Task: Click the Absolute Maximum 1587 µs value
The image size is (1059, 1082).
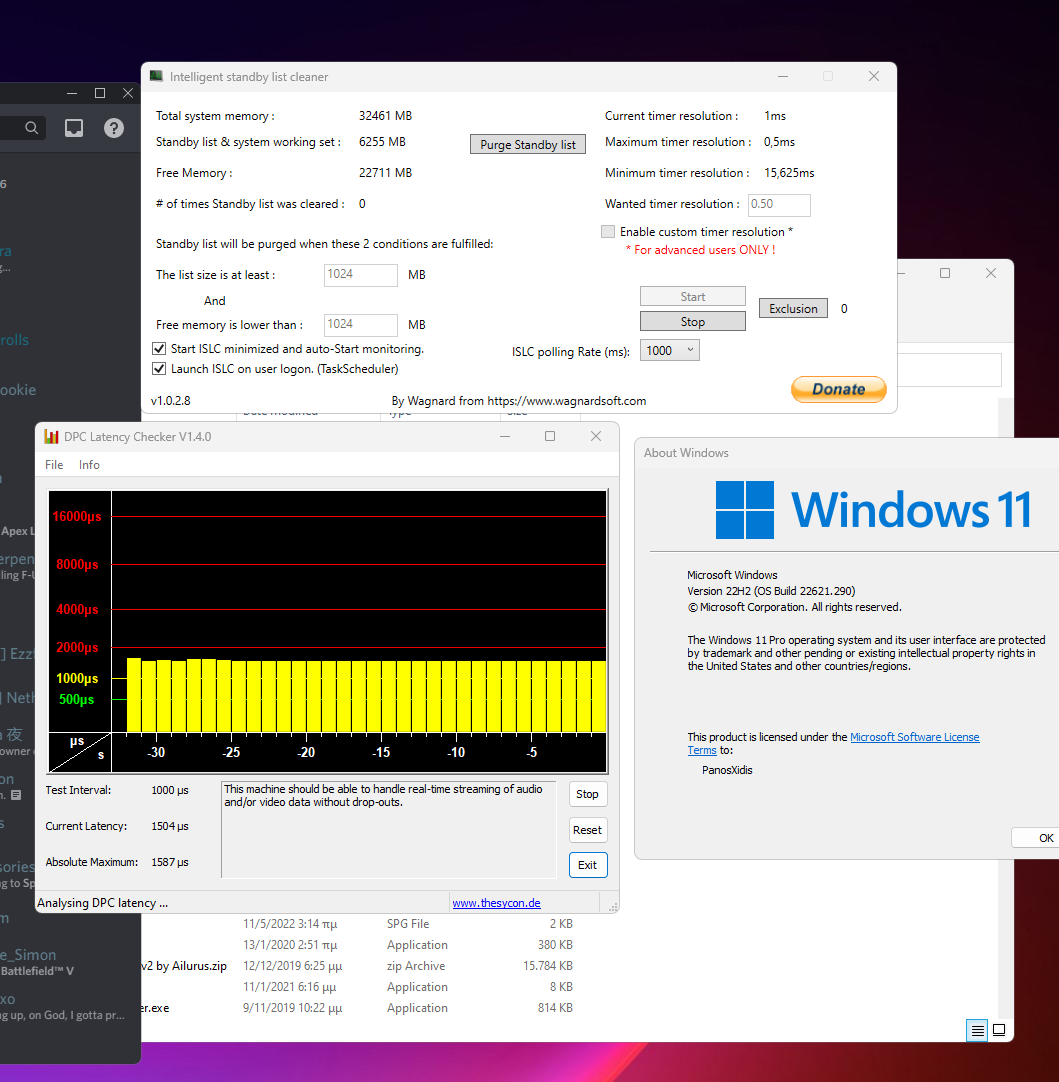Action: 170,862
